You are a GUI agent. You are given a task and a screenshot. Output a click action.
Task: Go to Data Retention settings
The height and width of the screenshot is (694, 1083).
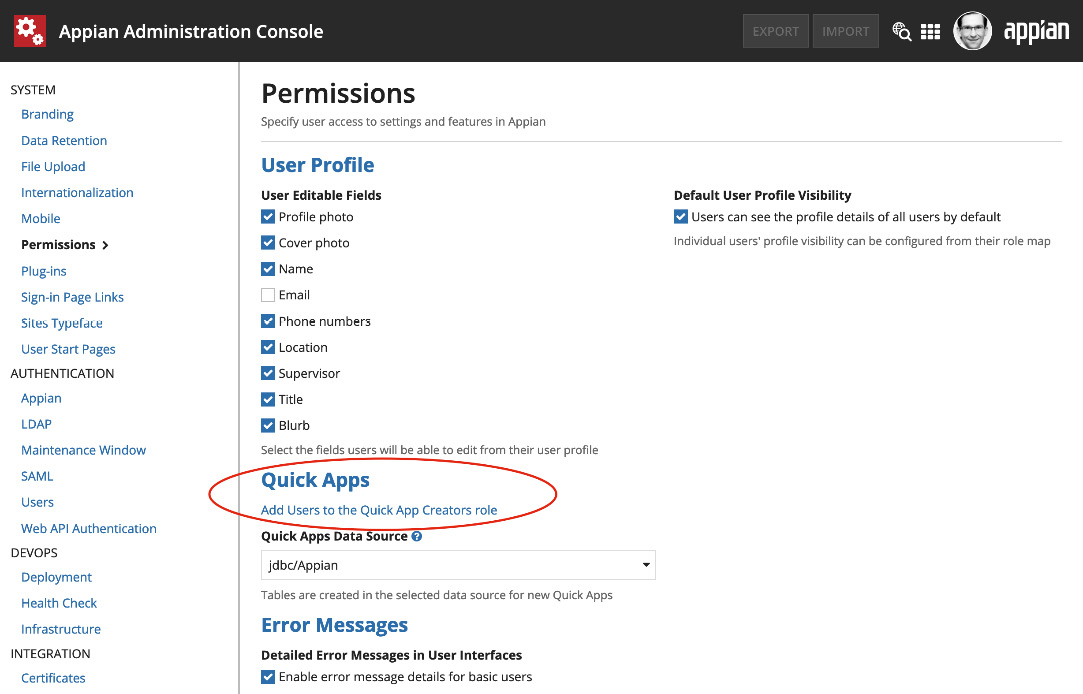coord(64,140)
